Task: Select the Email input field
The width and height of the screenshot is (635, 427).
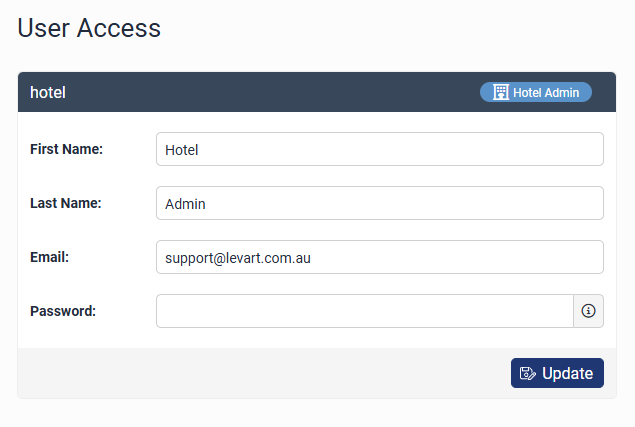Action: point(380,257)
